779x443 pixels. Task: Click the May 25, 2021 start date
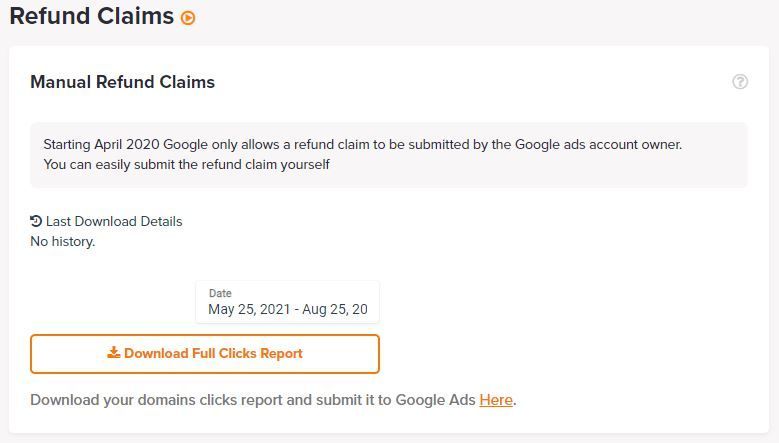[x=246, y=310]
